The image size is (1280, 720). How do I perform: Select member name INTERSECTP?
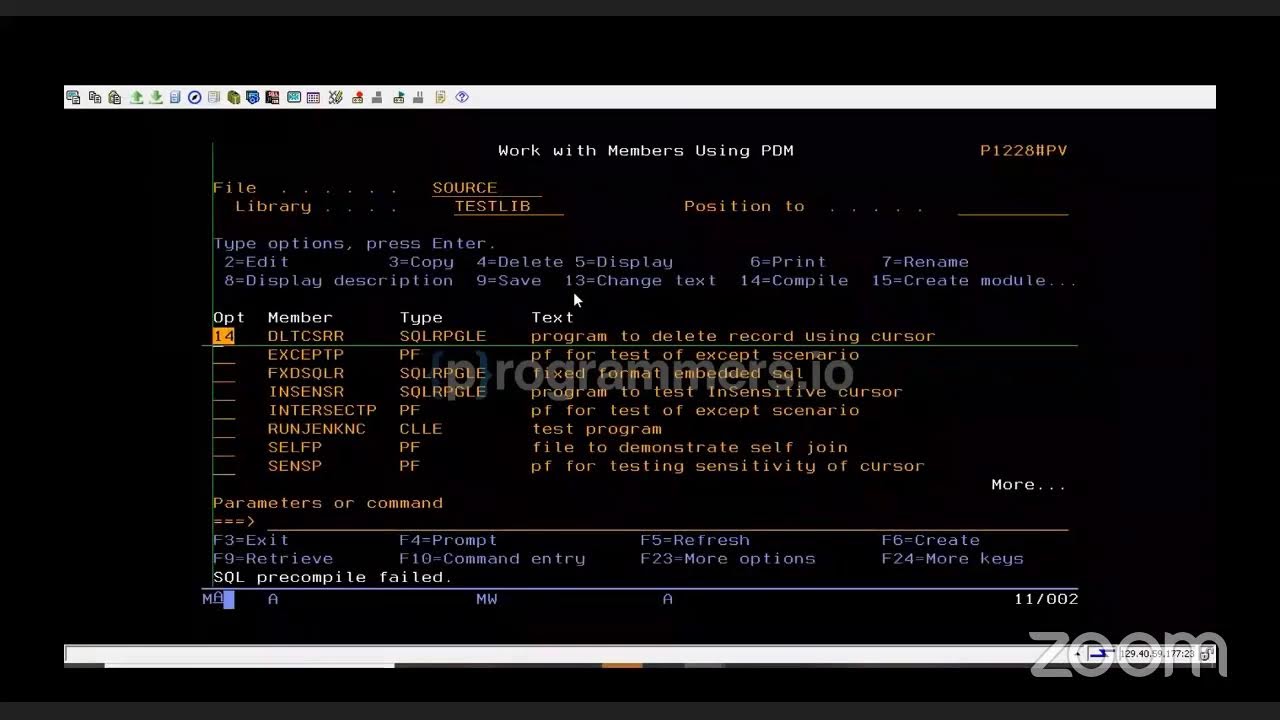(322, 410)
